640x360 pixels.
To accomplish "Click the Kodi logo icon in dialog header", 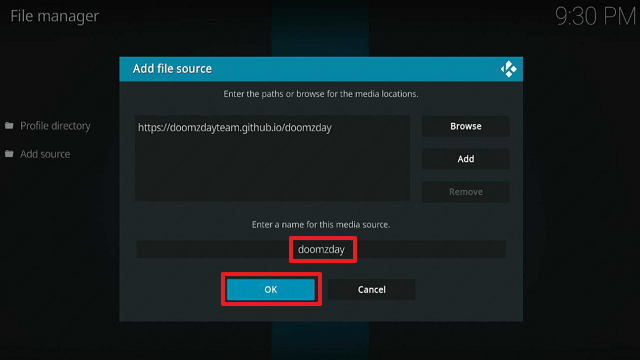I will (509, 69).
